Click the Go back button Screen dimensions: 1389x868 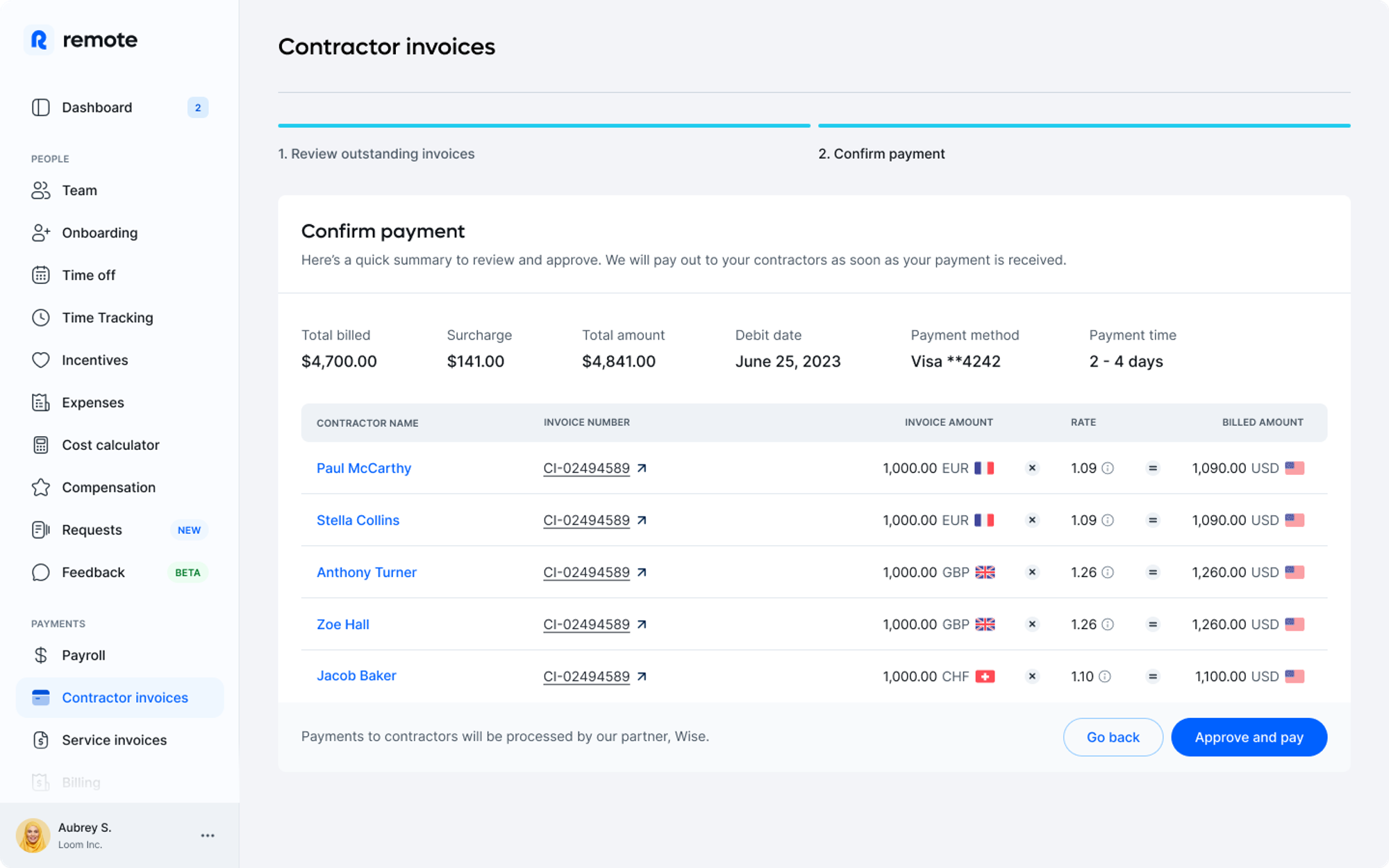[1113, 737]
